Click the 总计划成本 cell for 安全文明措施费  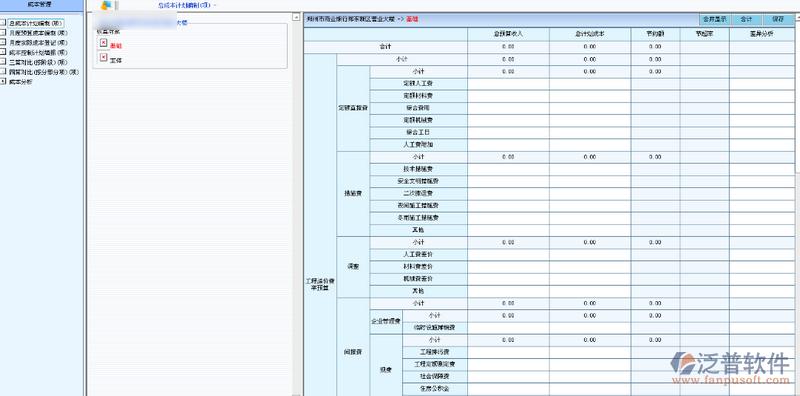(x=590, y=181)
